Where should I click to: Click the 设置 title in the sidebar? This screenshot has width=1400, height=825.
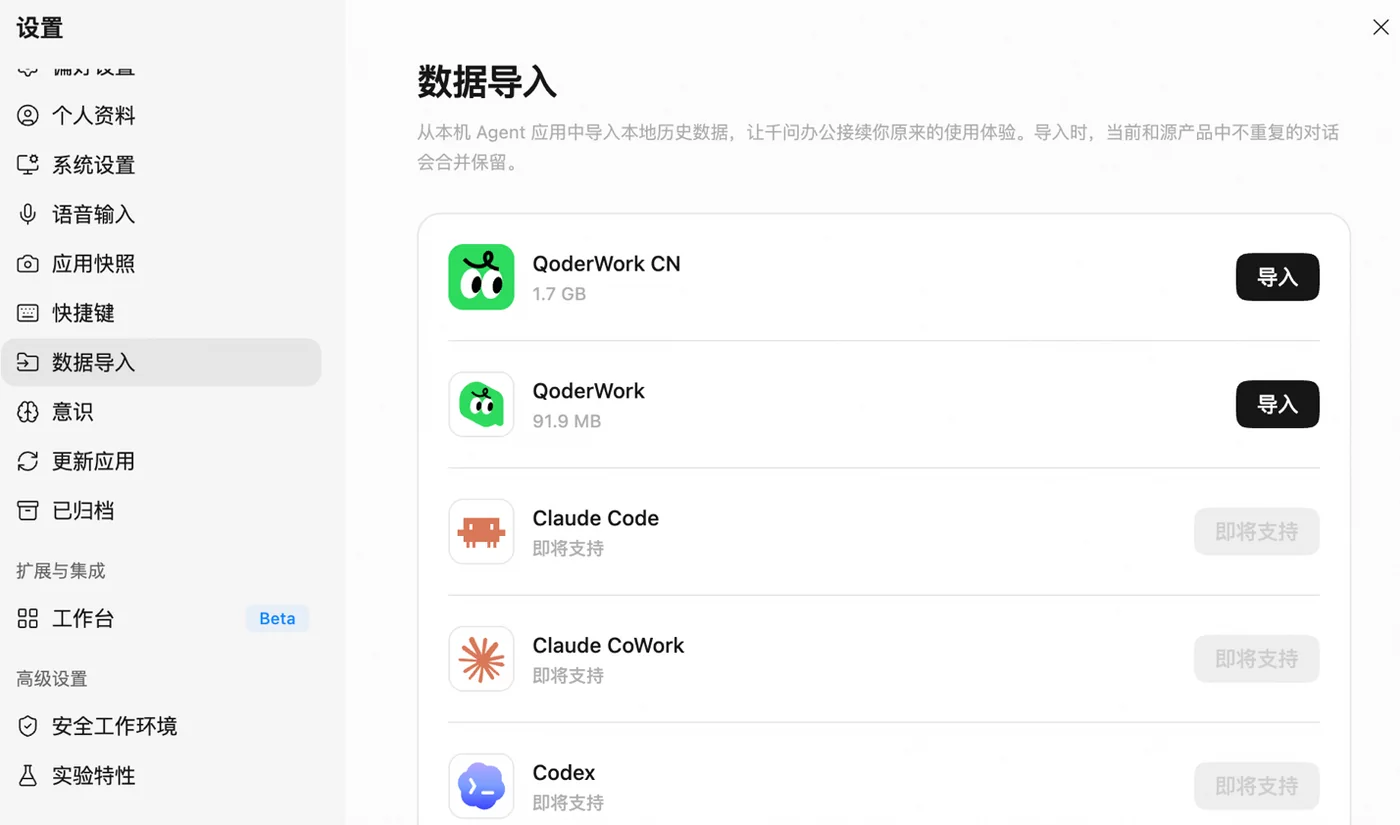40,28
